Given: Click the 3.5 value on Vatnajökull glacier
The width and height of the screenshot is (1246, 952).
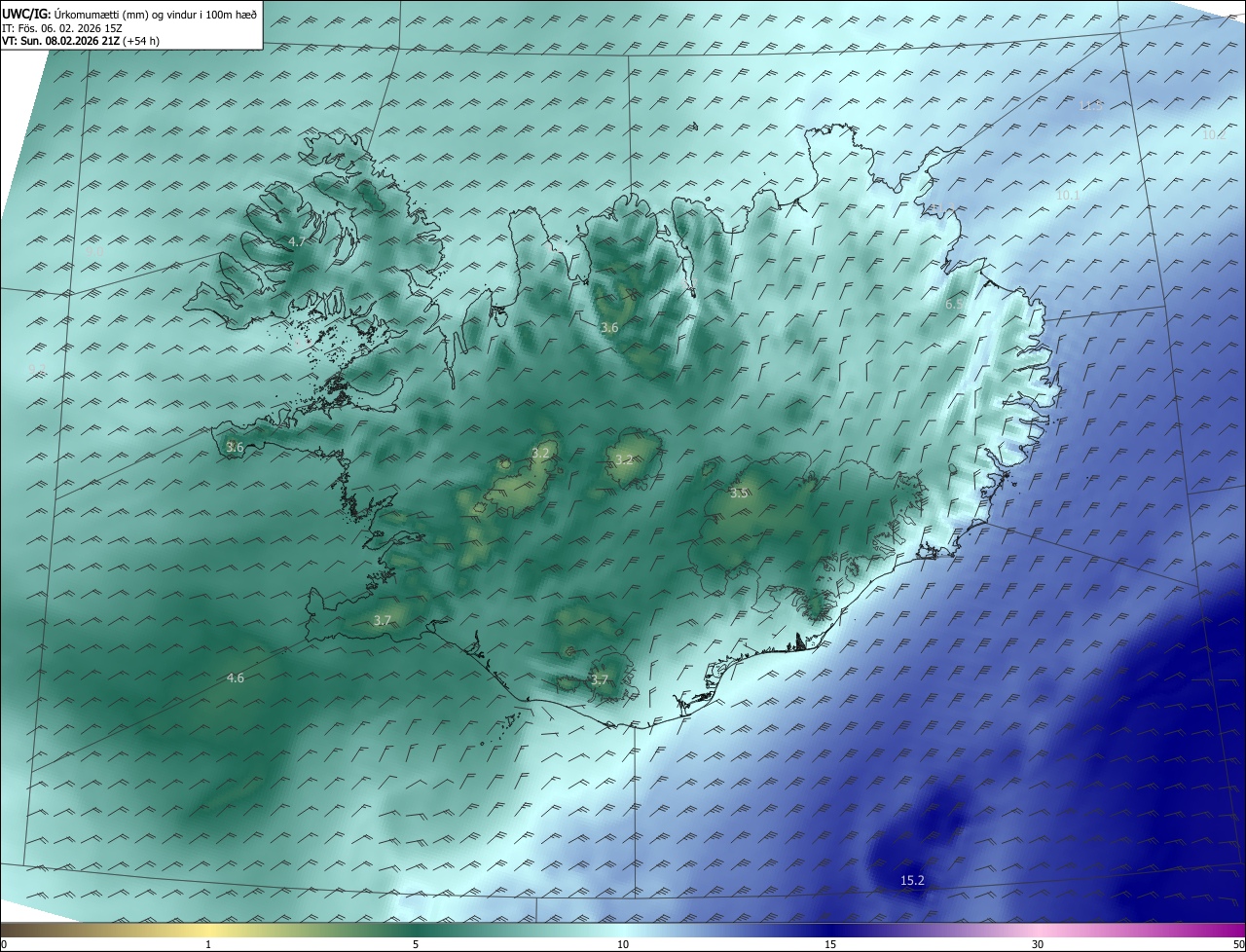Looking at the screenshot, I should (739, 494).
